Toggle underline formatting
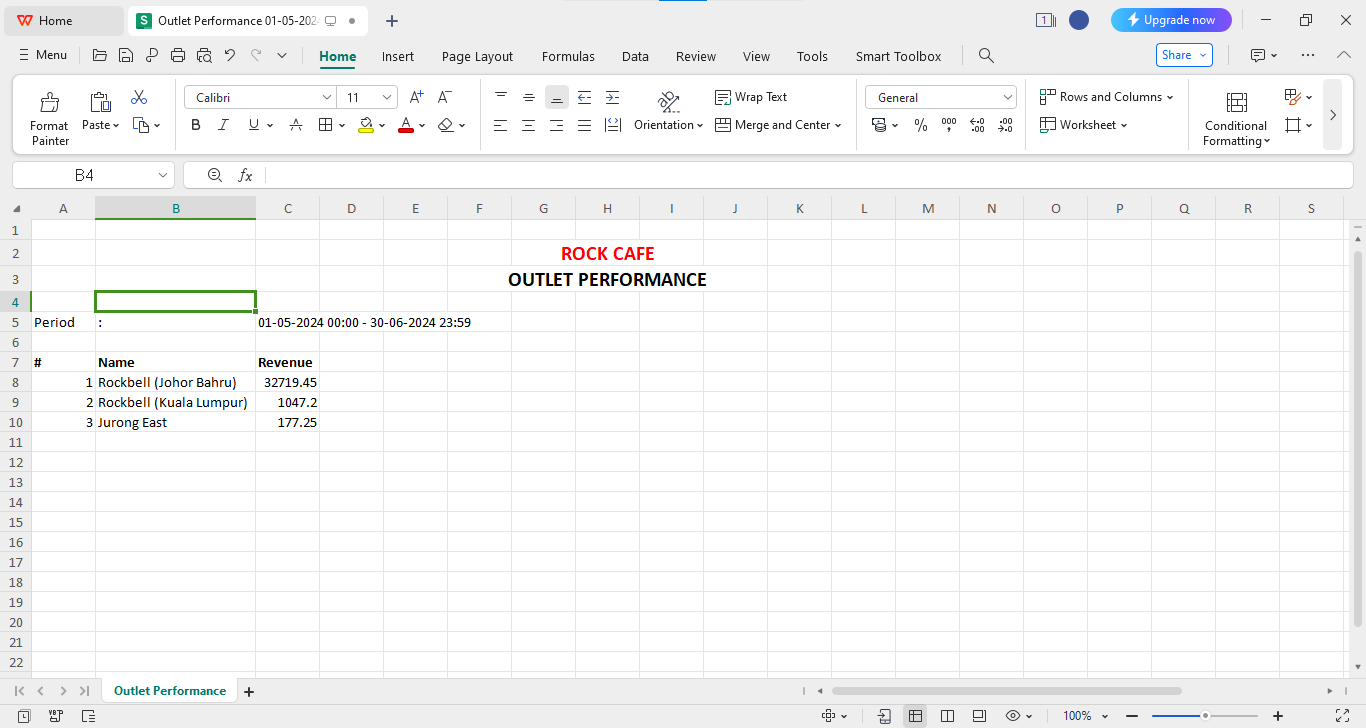This screenshot has height=728, width=1366. [254, 125]
